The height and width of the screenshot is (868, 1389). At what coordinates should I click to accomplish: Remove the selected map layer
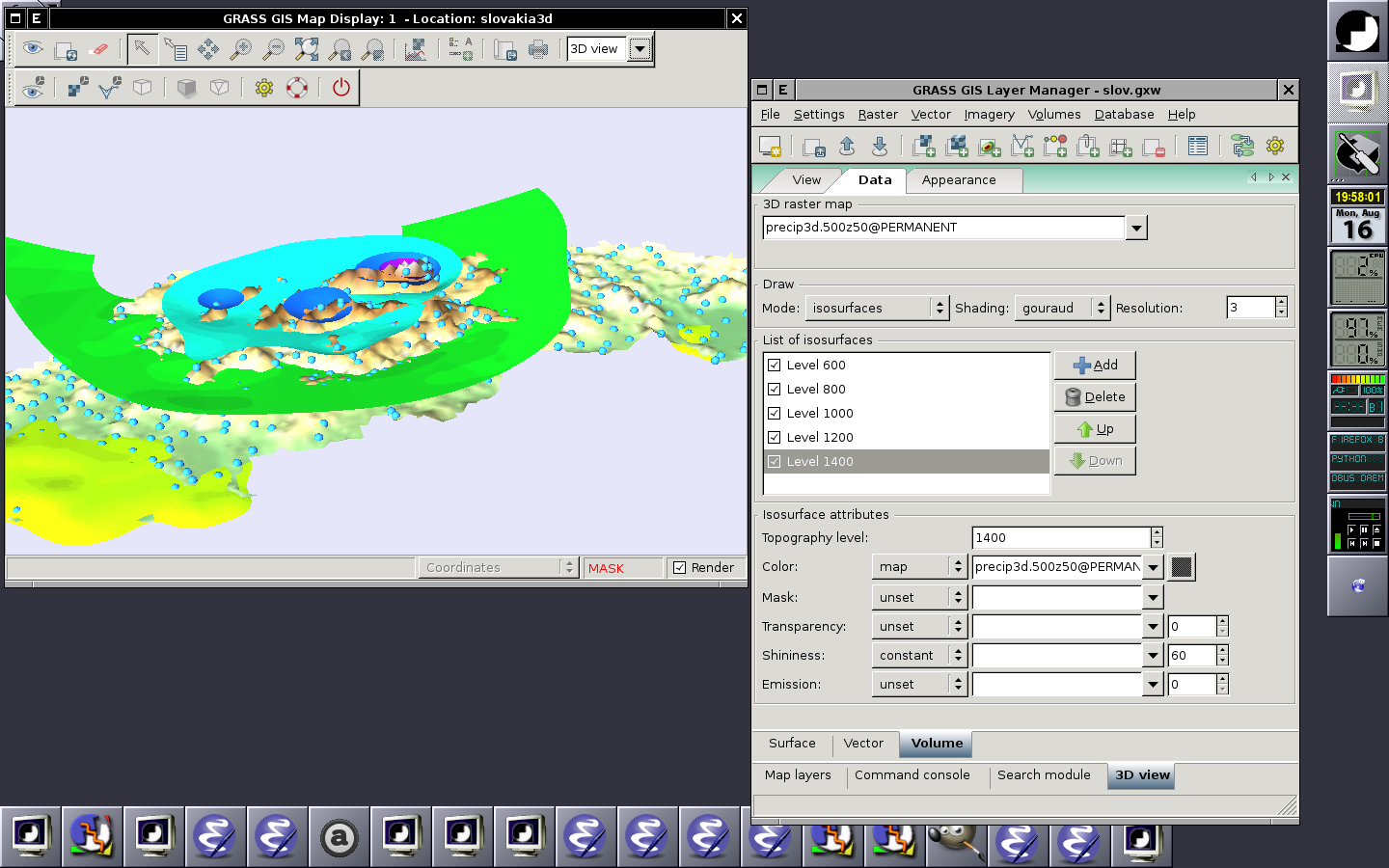pos(1155,146)
